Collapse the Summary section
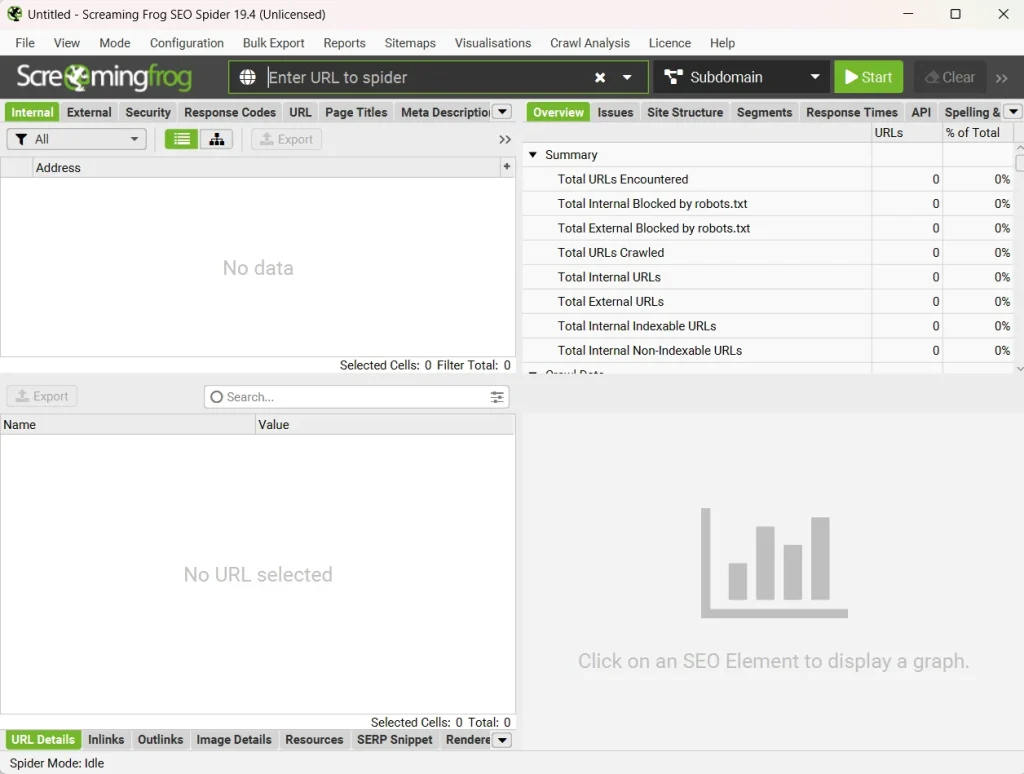The image size is (1024, 774). [x=533, y=155]
